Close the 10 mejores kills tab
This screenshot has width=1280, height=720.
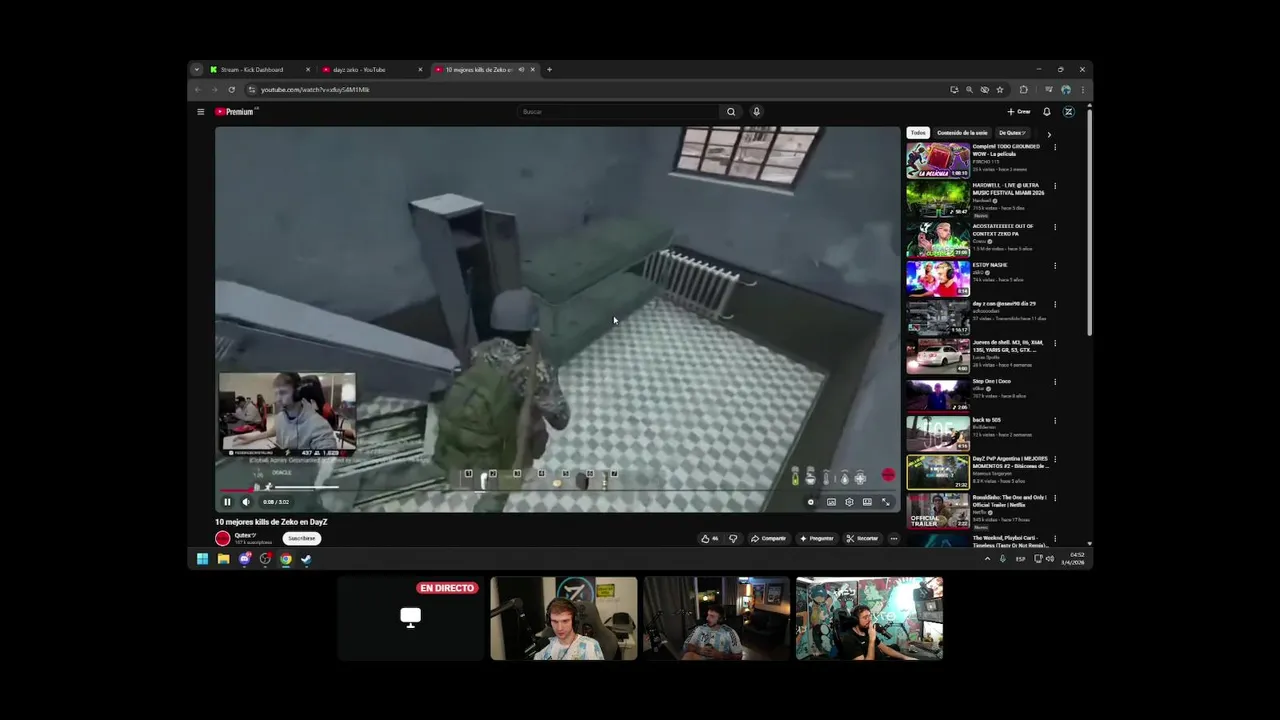click(533, 70)
